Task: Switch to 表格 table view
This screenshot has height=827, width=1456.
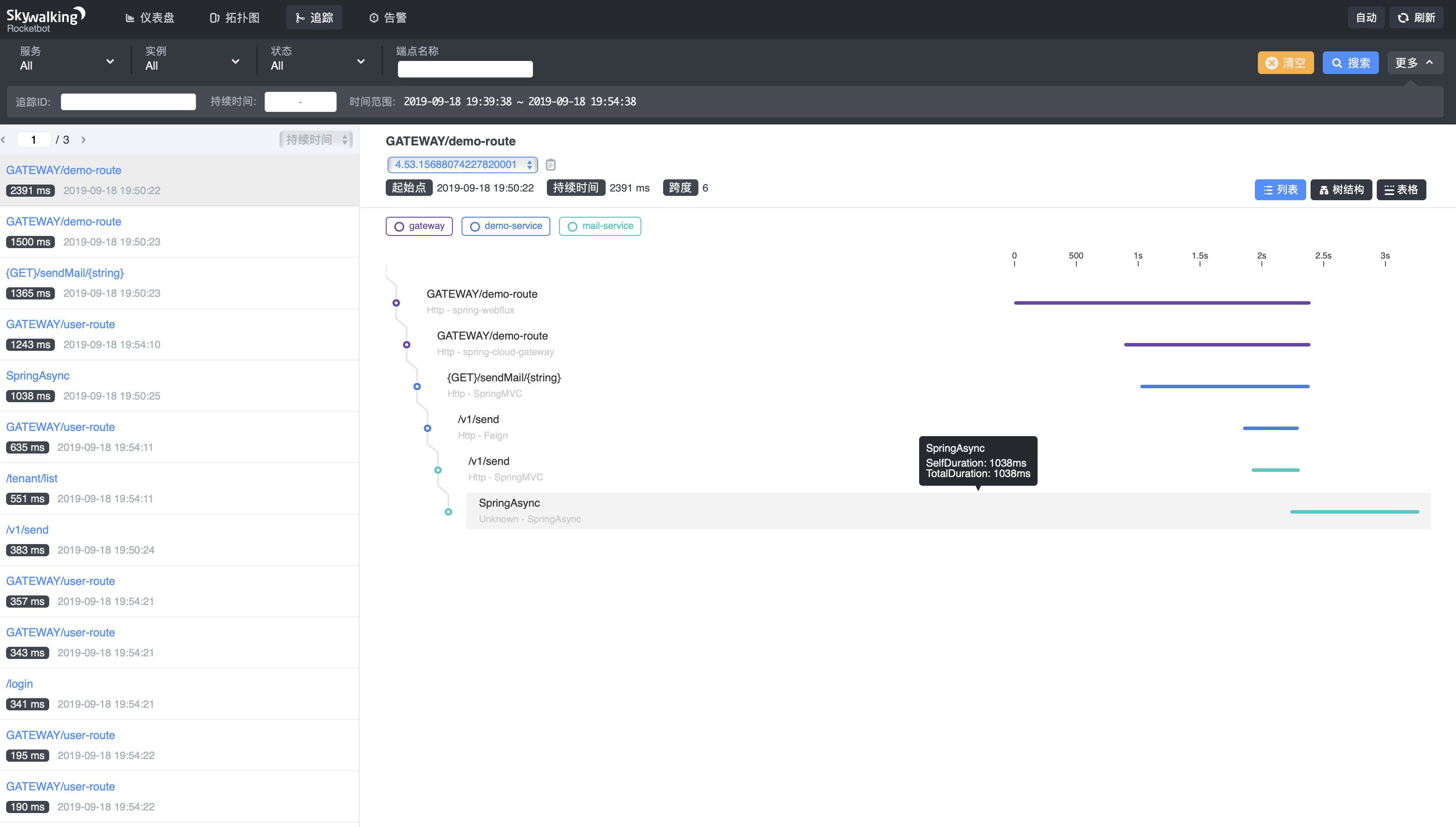Action: click(x=1401, y=190)
